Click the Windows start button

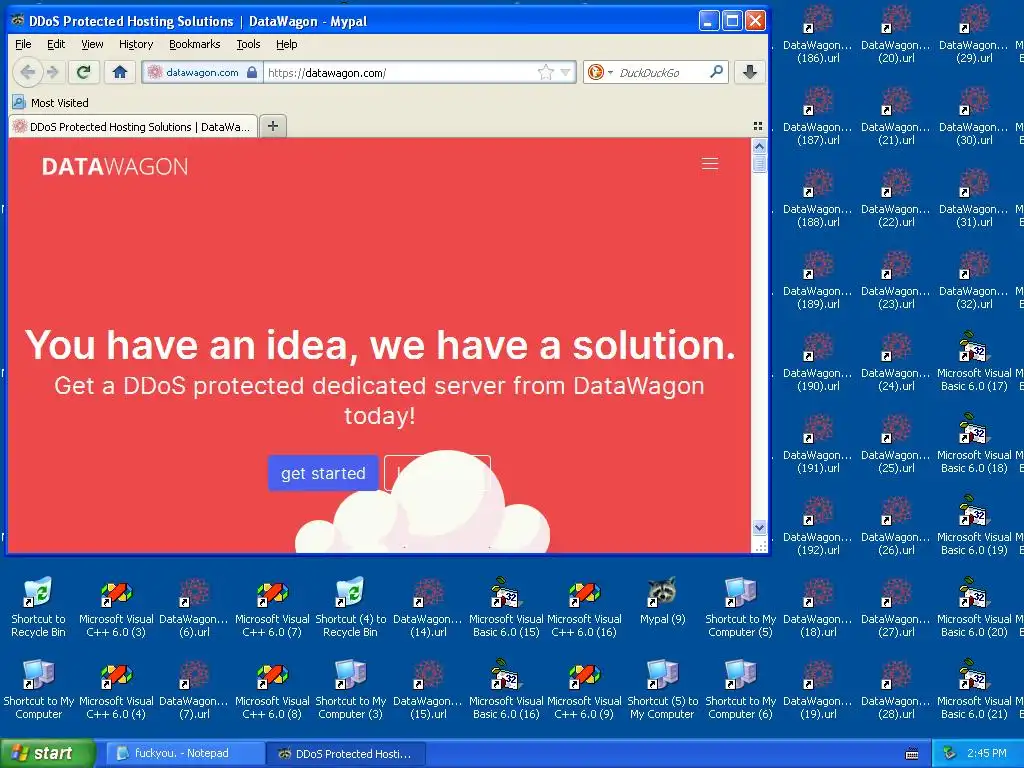(48, 753)
